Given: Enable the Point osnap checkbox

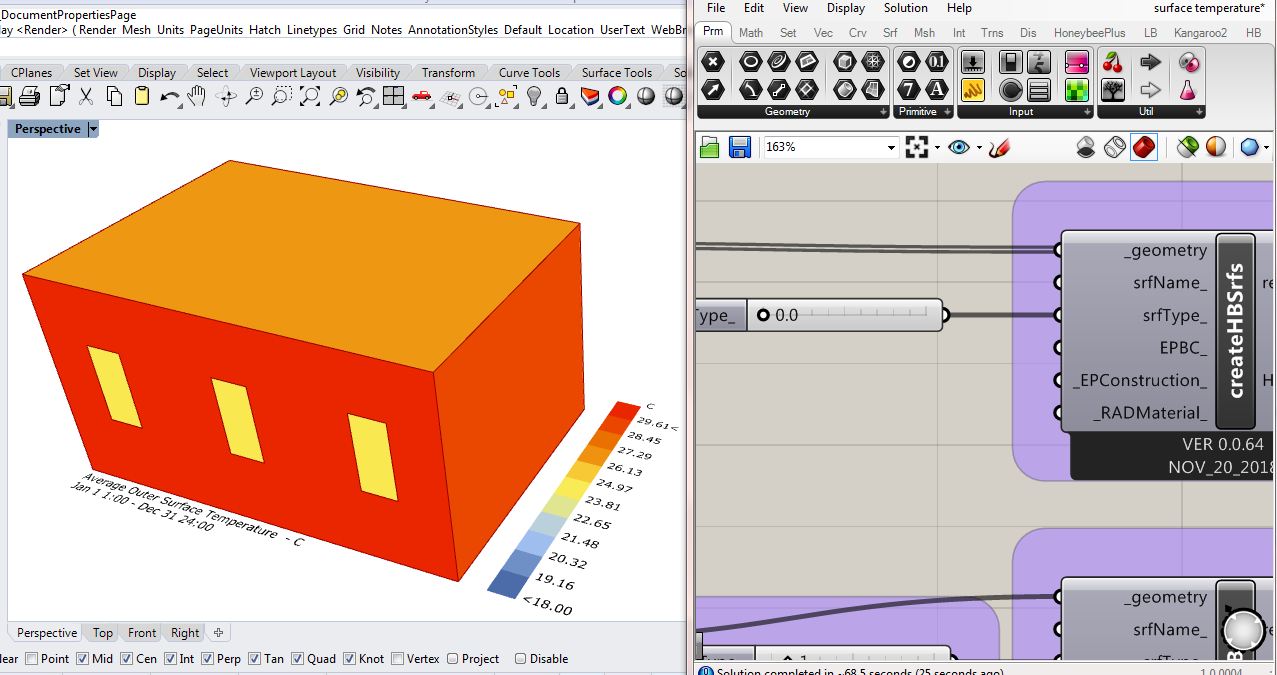Looking at the screenshot, I should 32,658.
